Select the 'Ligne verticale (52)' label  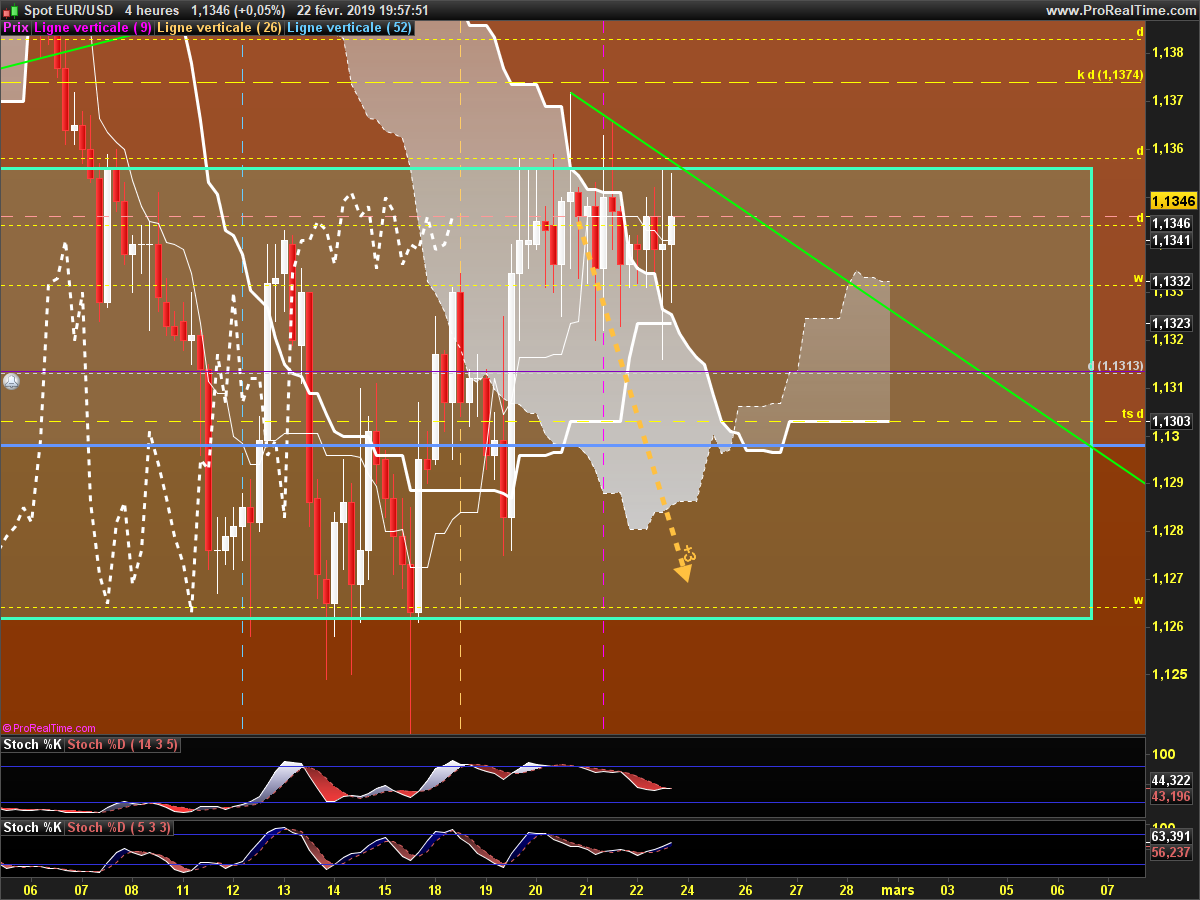click(349, 28)
